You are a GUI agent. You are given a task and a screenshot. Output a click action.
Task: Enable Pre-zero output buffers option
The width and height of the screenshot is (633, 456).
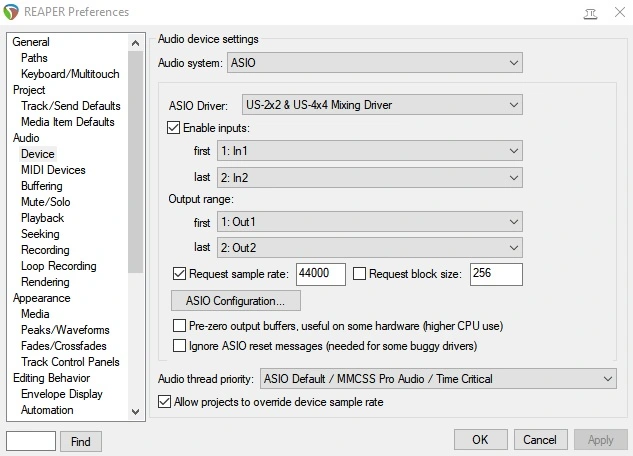180,326
